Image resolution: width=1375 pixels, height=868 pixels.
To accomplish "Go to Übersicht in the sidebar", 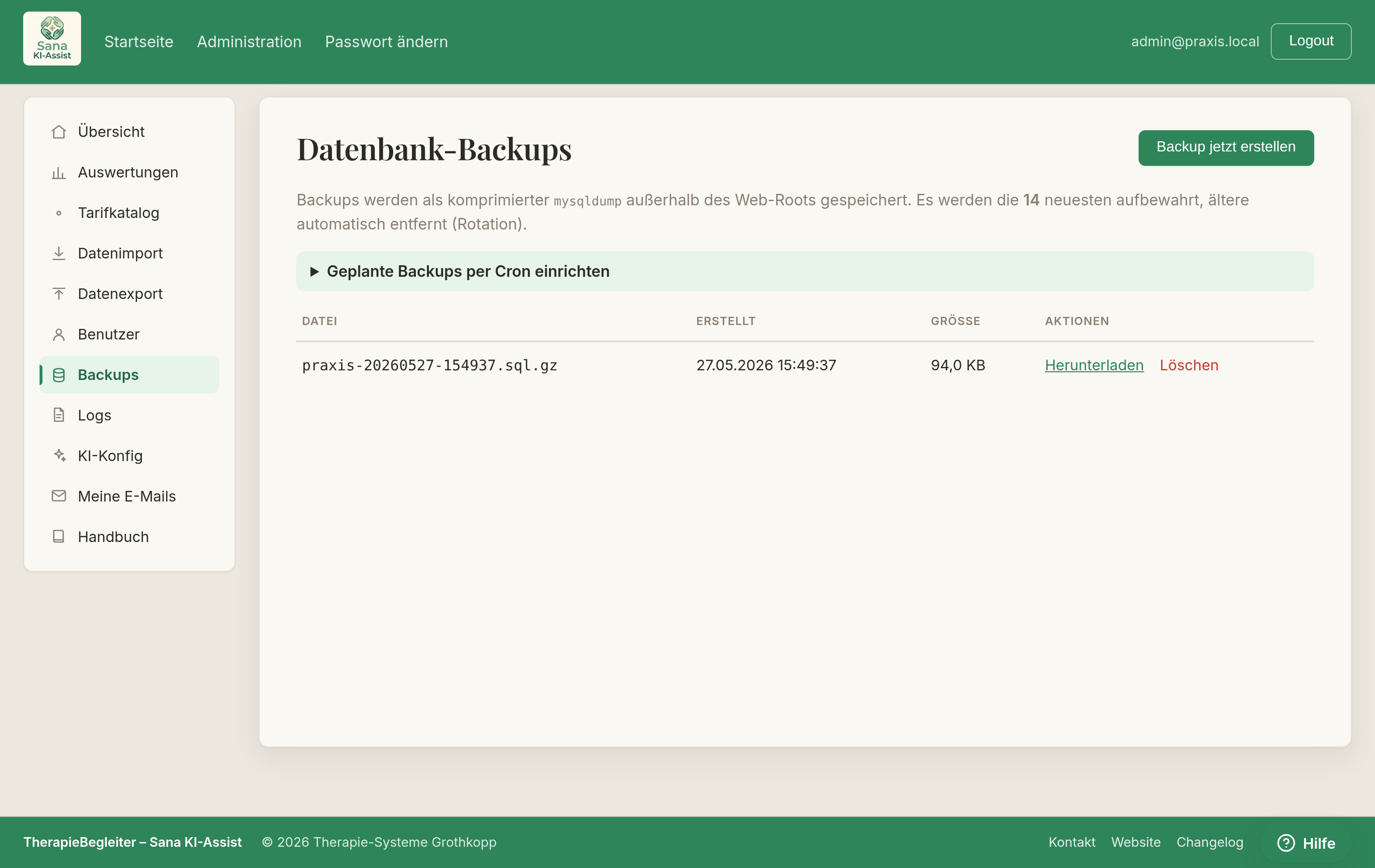I will 129,132.
